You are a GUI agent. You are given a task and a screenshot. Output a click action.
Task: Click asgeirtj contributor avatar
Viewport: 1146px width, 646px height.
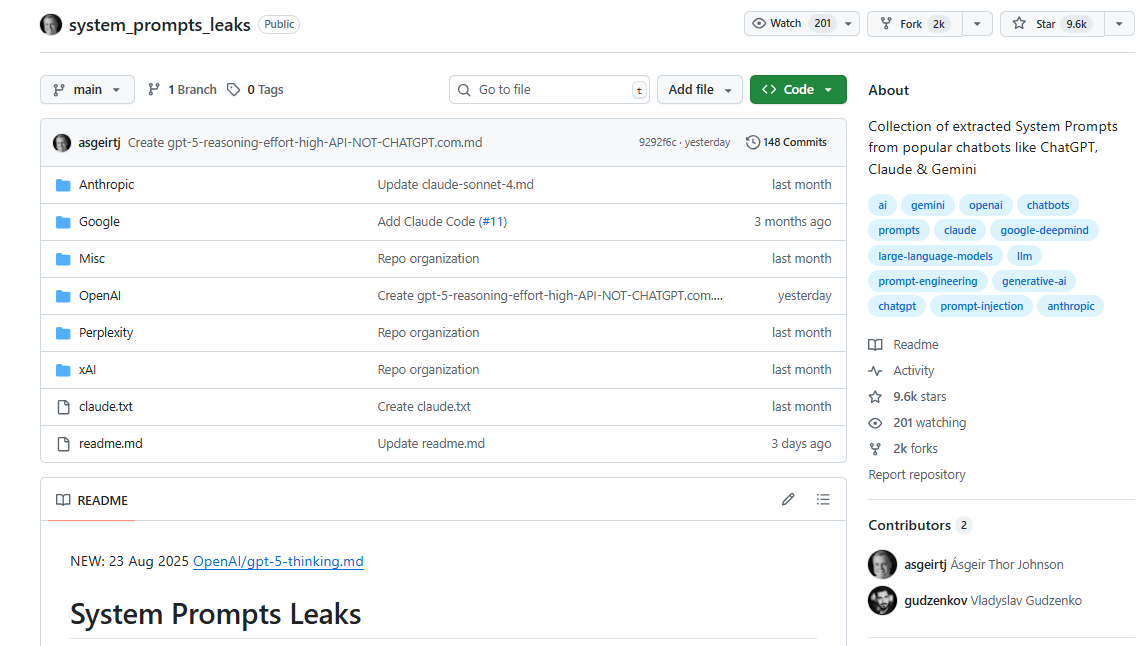[x=882, y=564]
